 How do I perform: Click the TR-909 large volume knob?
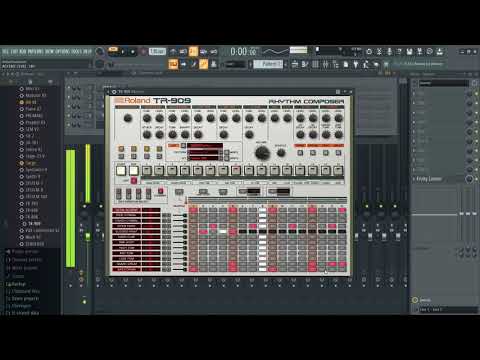262,153
